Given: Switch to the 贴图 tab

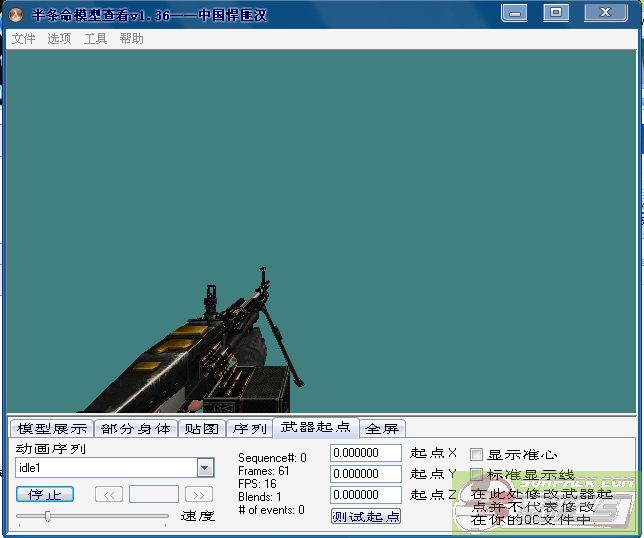Looking at the screenshot, I should point(201,428).
